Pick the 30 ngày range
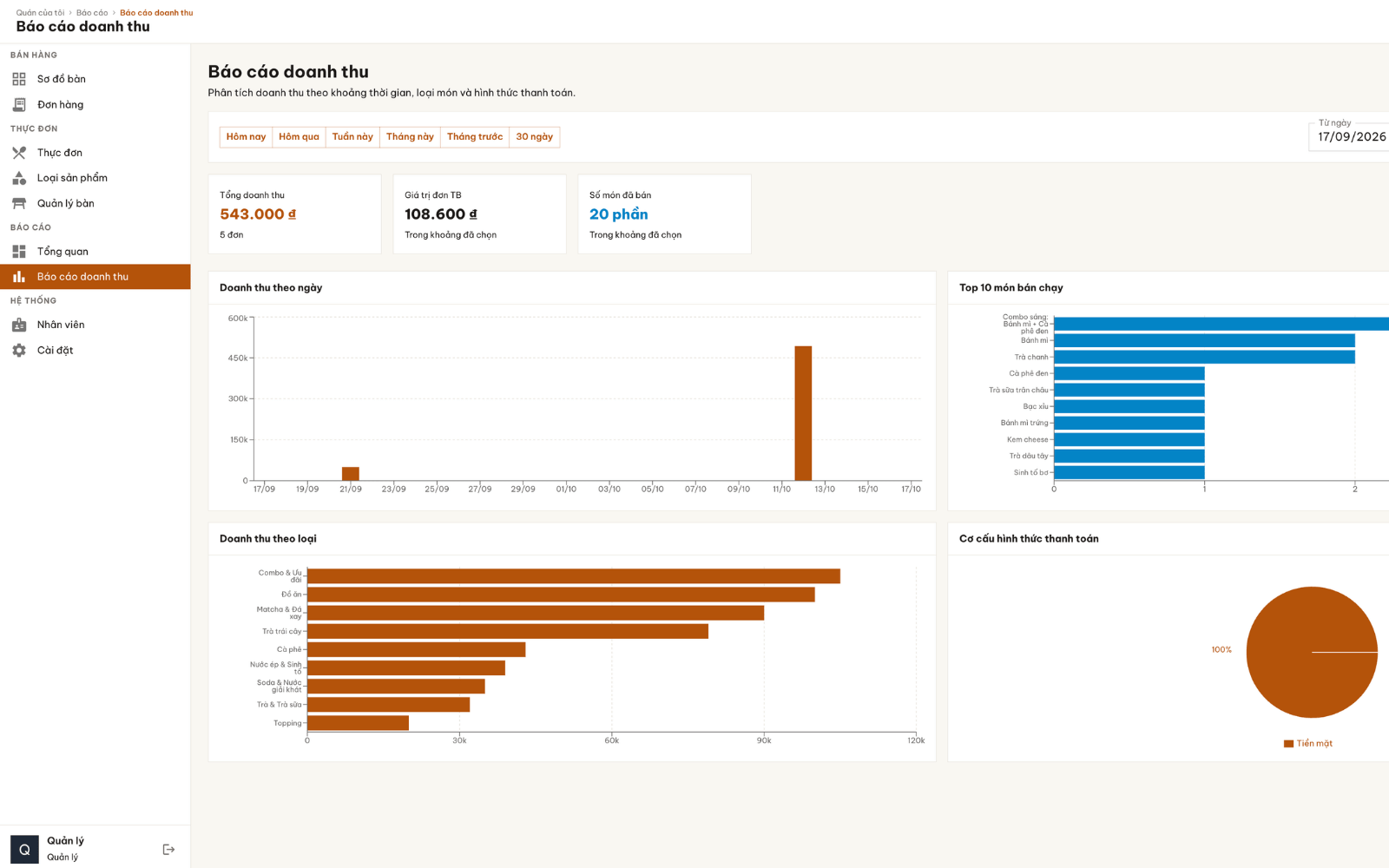The height and width of the screenshot is (868, 1389). coord(535,137)
